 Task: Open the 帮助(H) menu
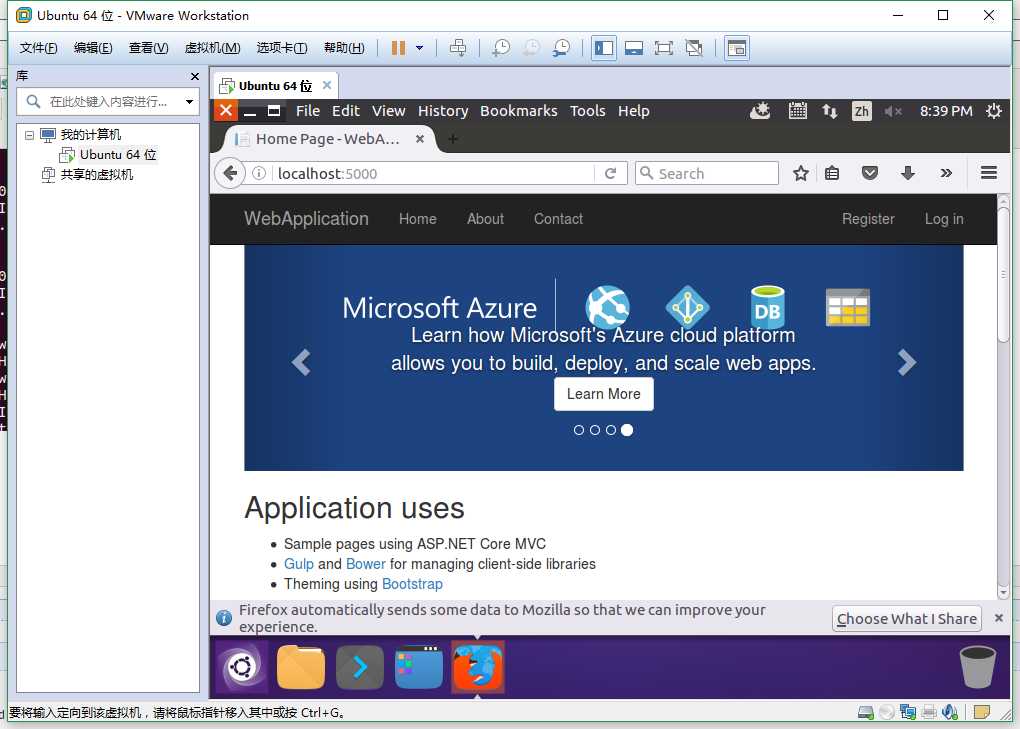(344, 47)
